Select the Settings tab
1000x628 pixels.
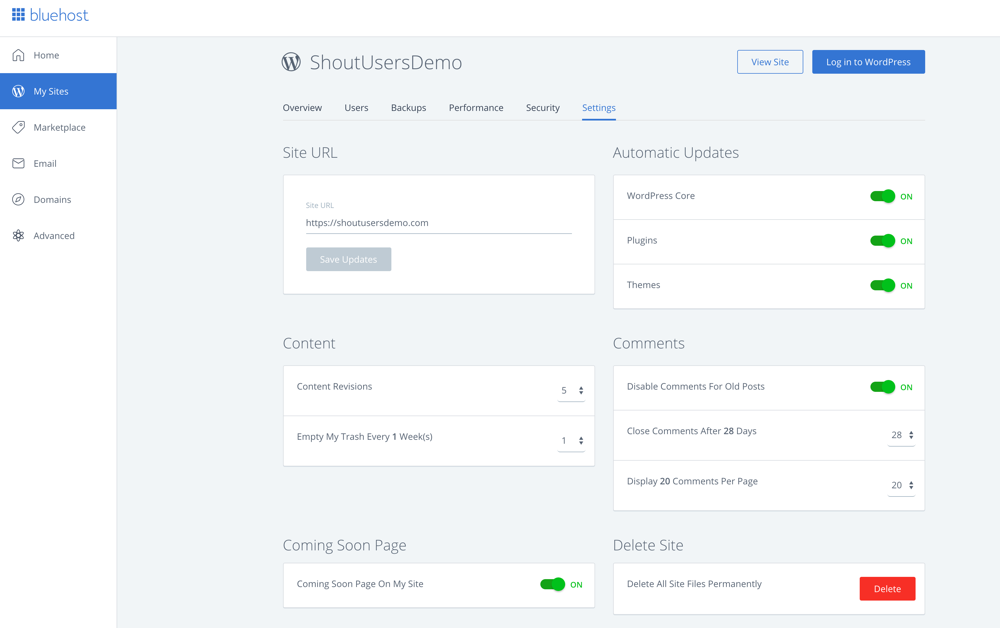click(599, 108)
